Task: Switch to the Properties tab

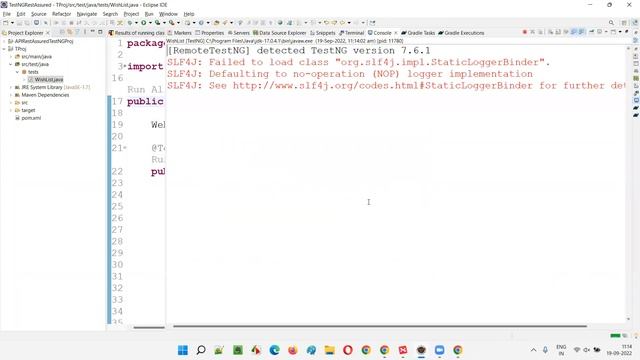Action: [x=210, y=33]
